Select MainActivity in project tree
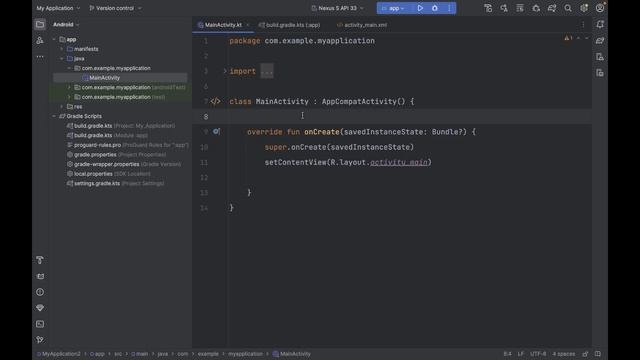This screenshot has height=360, width=640. point(104,78)
